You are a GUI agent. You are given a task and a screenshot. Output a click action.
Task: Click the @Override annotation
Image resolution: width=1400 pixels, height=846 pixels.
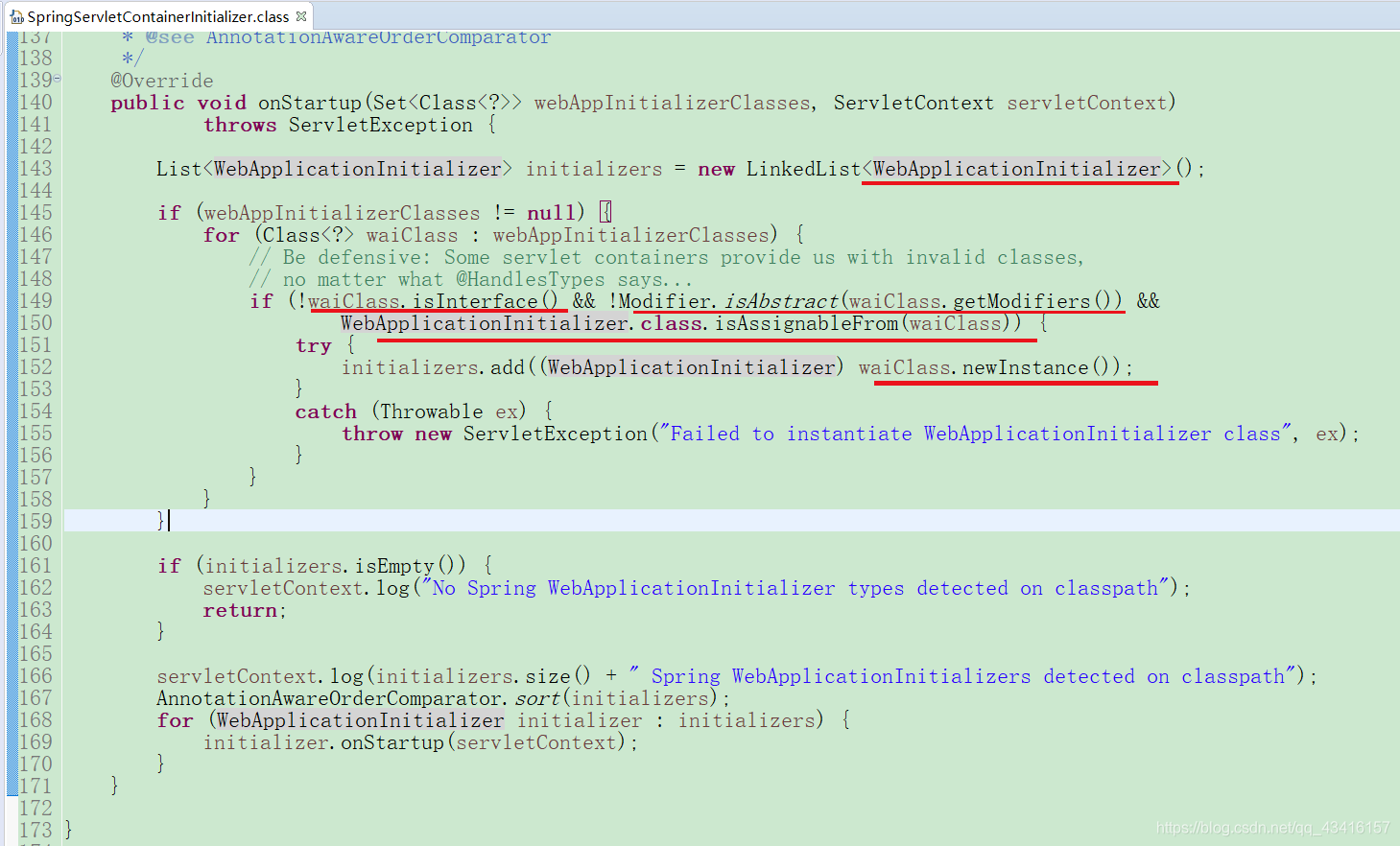tap(162, 81)
